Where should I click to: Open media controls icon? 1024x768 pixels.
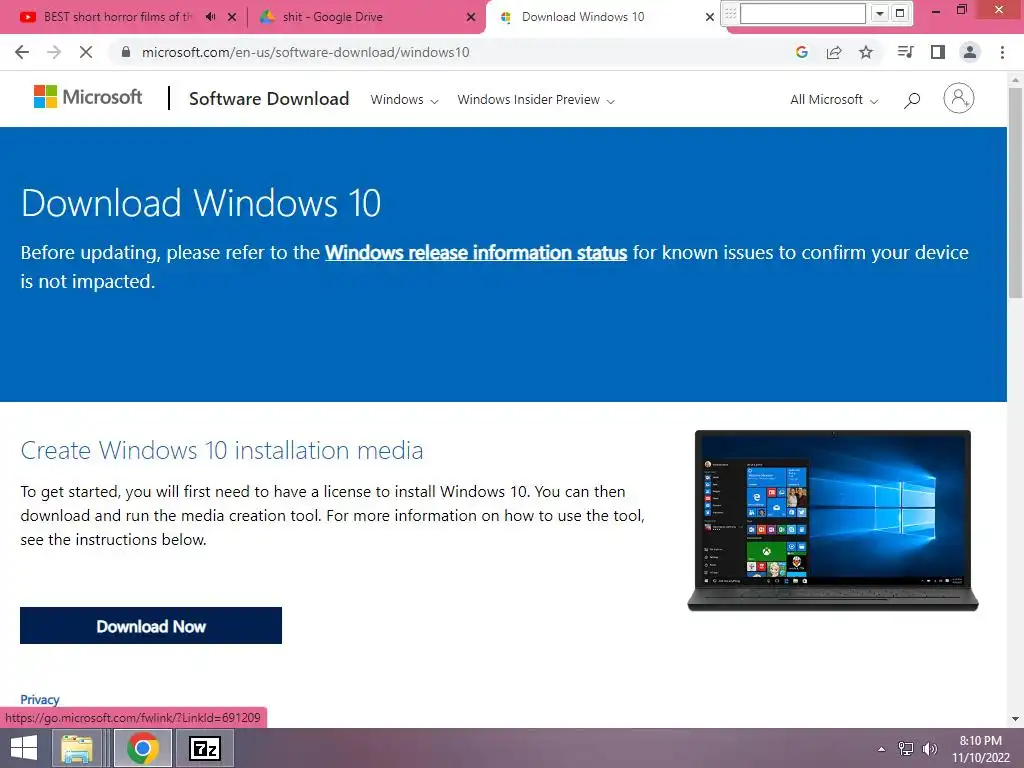(x=905, y=52)
